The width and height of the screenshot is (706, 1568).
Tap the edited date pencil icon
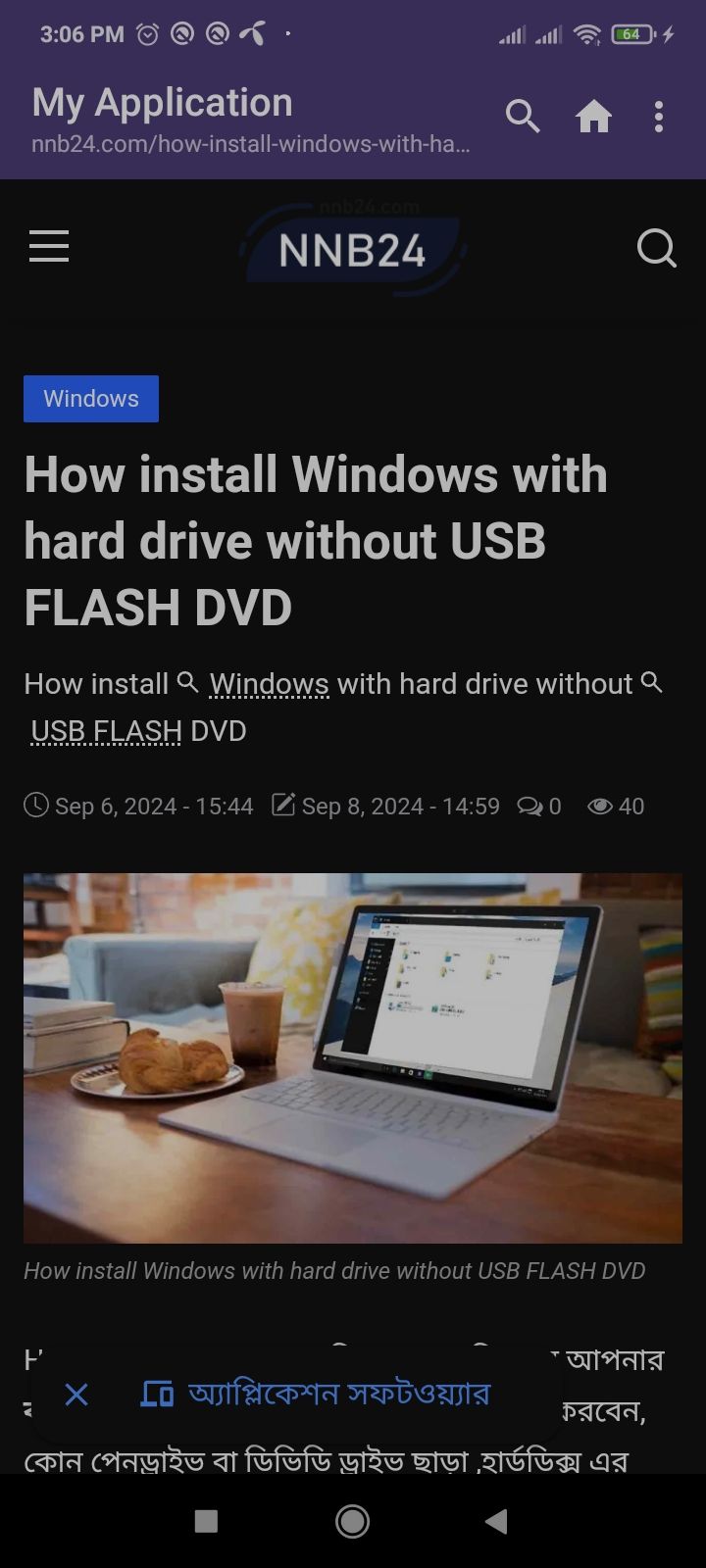point(283,806)
